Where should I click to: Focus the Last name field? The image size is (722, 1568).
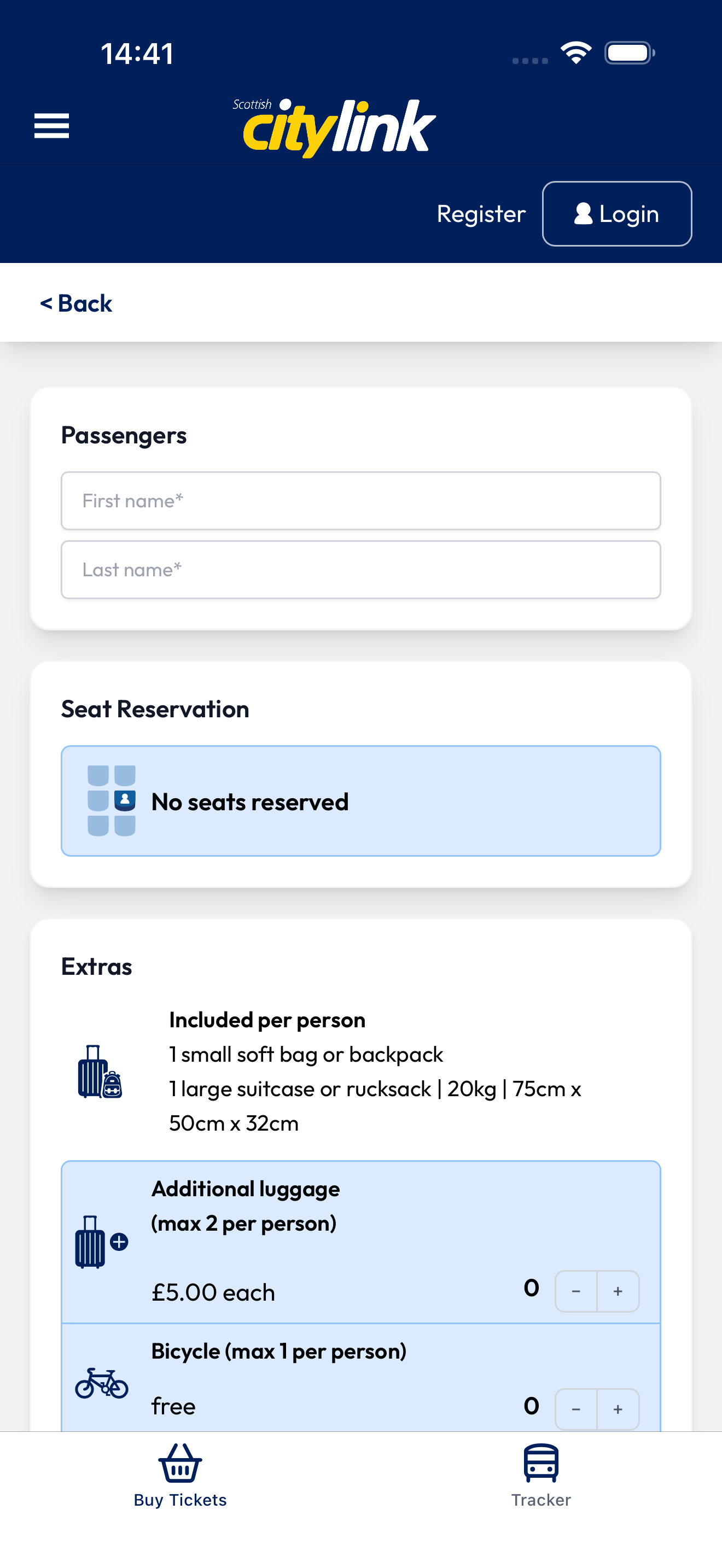point(361,569)
